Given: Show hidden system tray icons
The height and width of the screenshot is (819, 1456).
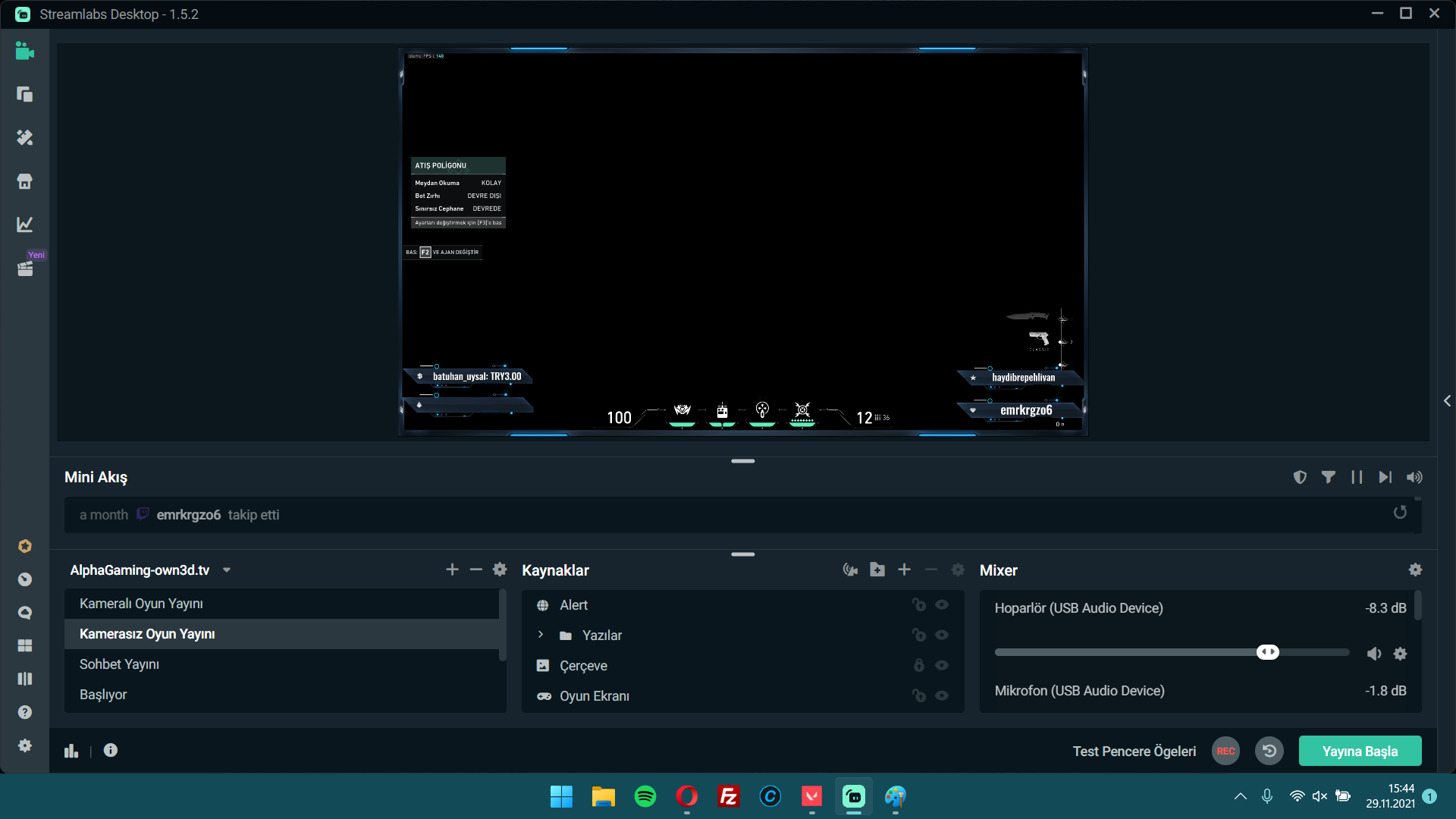Looking at the screenshot, I should tap(1241, 796).
